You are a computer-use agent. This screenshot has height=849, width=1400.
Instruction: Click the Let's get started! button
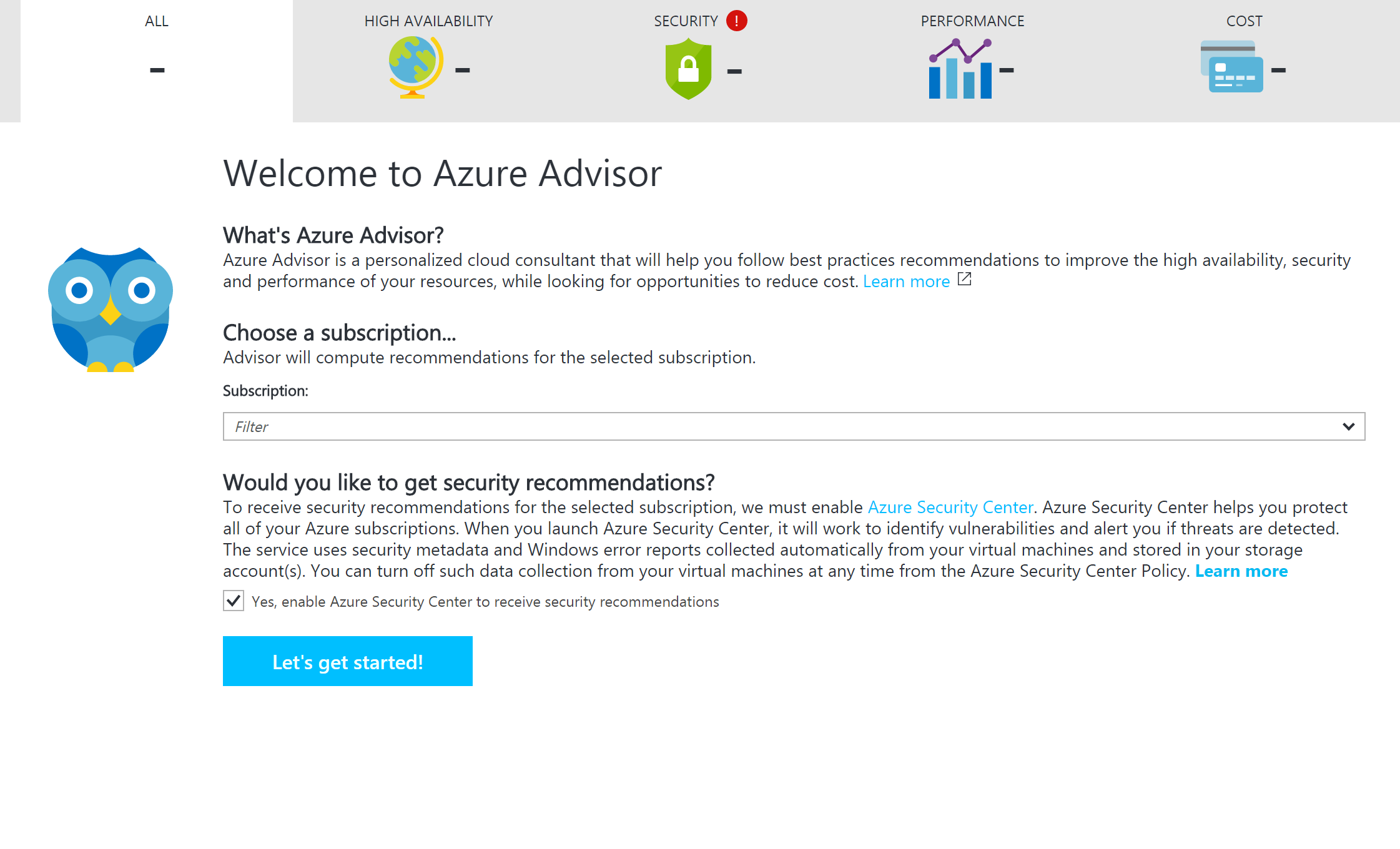pos(348,661)
